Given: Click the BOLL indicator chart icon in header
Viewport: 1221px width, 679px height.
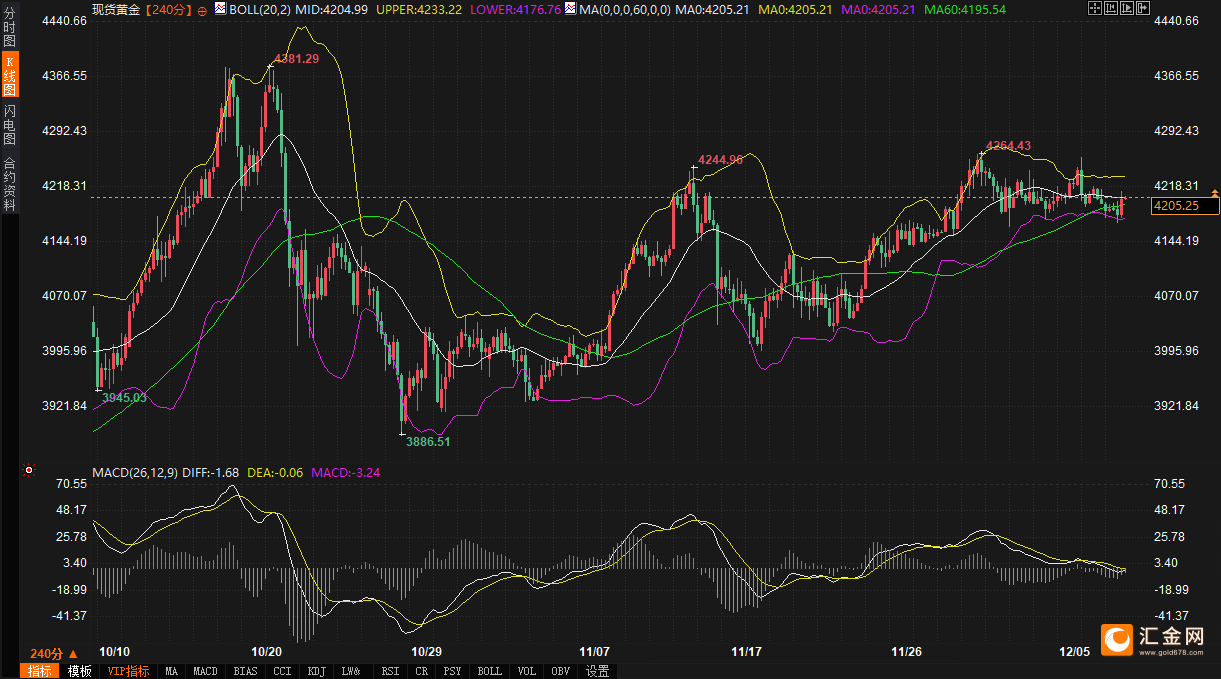Looking at the screenshot, I should click(221, 8).
